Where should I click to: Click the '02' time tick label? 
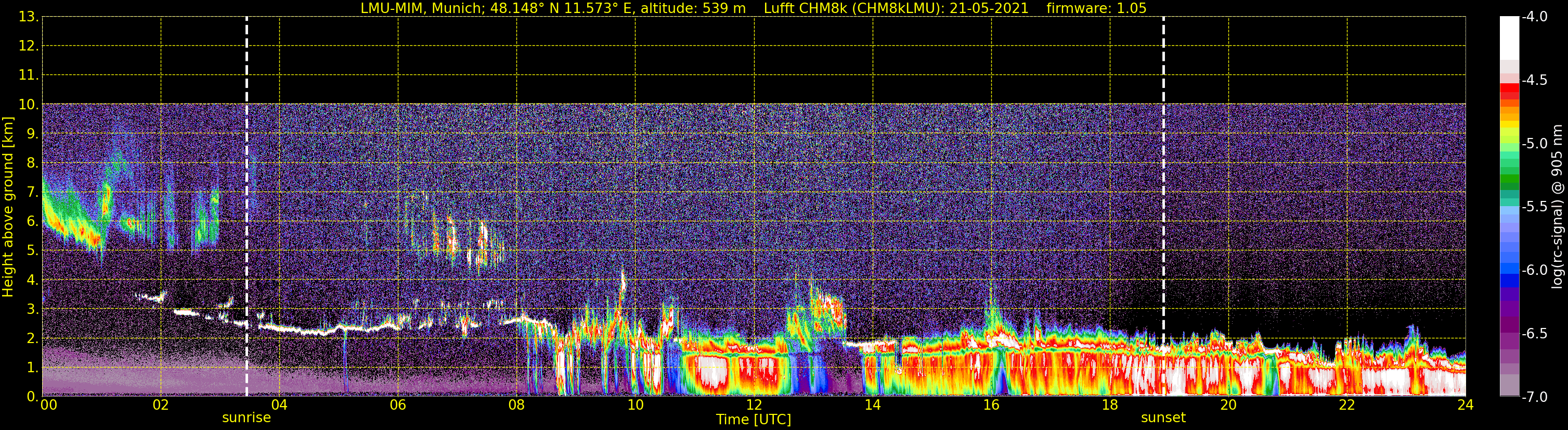[161, 405]
